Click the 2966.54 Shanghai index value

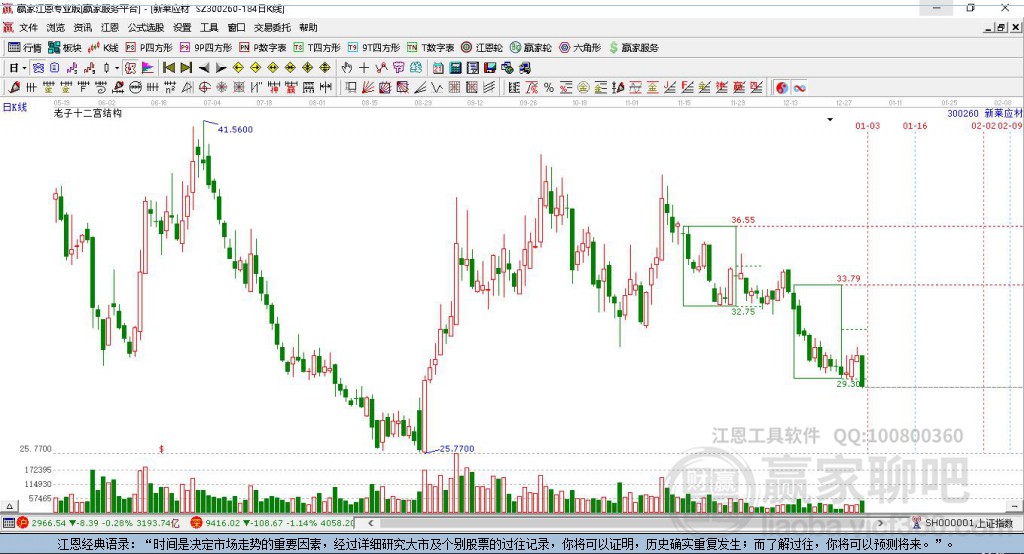(48, 523)
